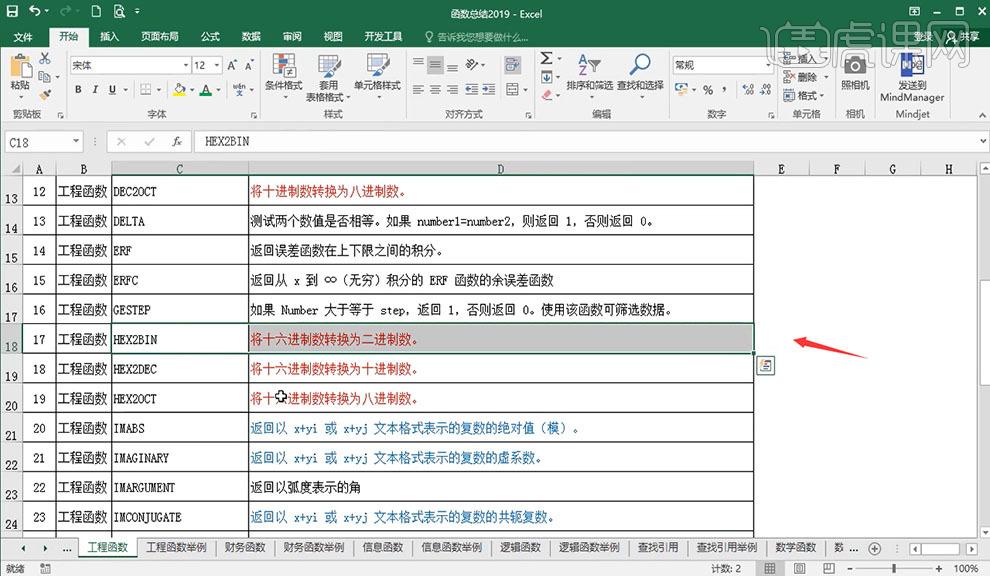This screenshot has width=990, height=576.
Task: Click the AutoSum sigma icon
Action: pyautogui.click(x=547, y=59)
